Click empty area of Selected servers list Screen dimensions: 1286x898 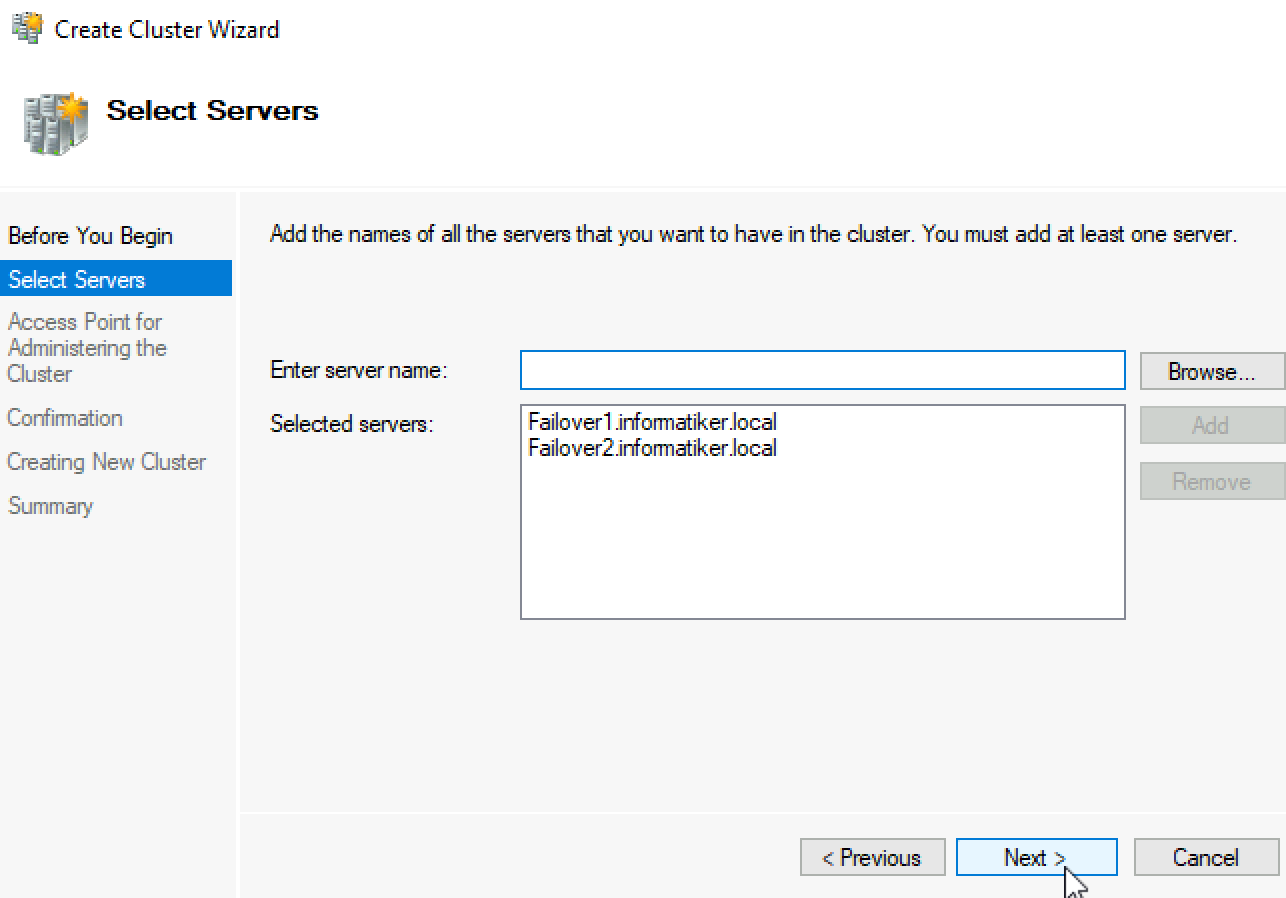[823, 540]
